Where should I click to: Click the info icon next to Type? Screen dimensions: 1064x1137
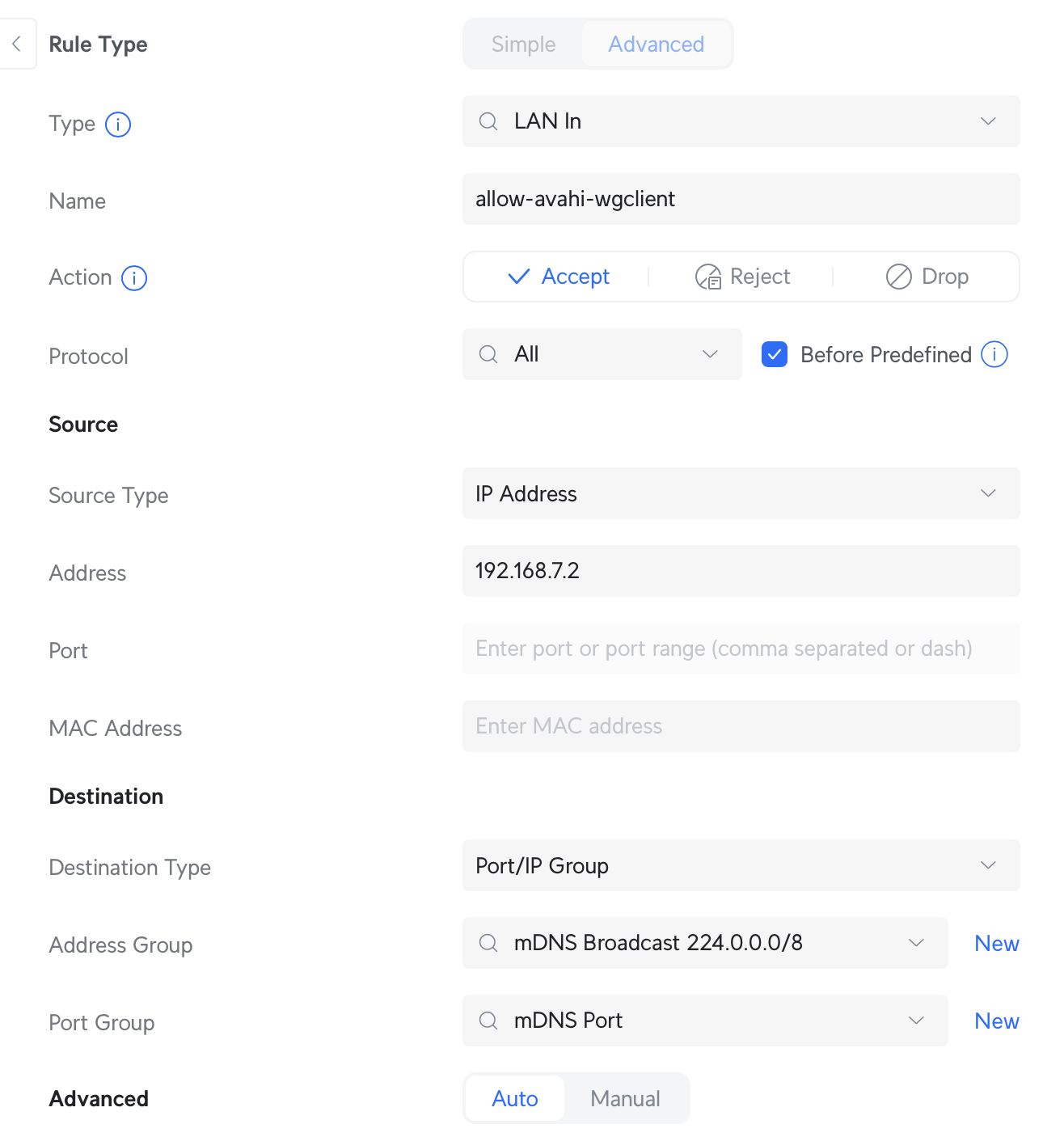(x=118, y=125)
